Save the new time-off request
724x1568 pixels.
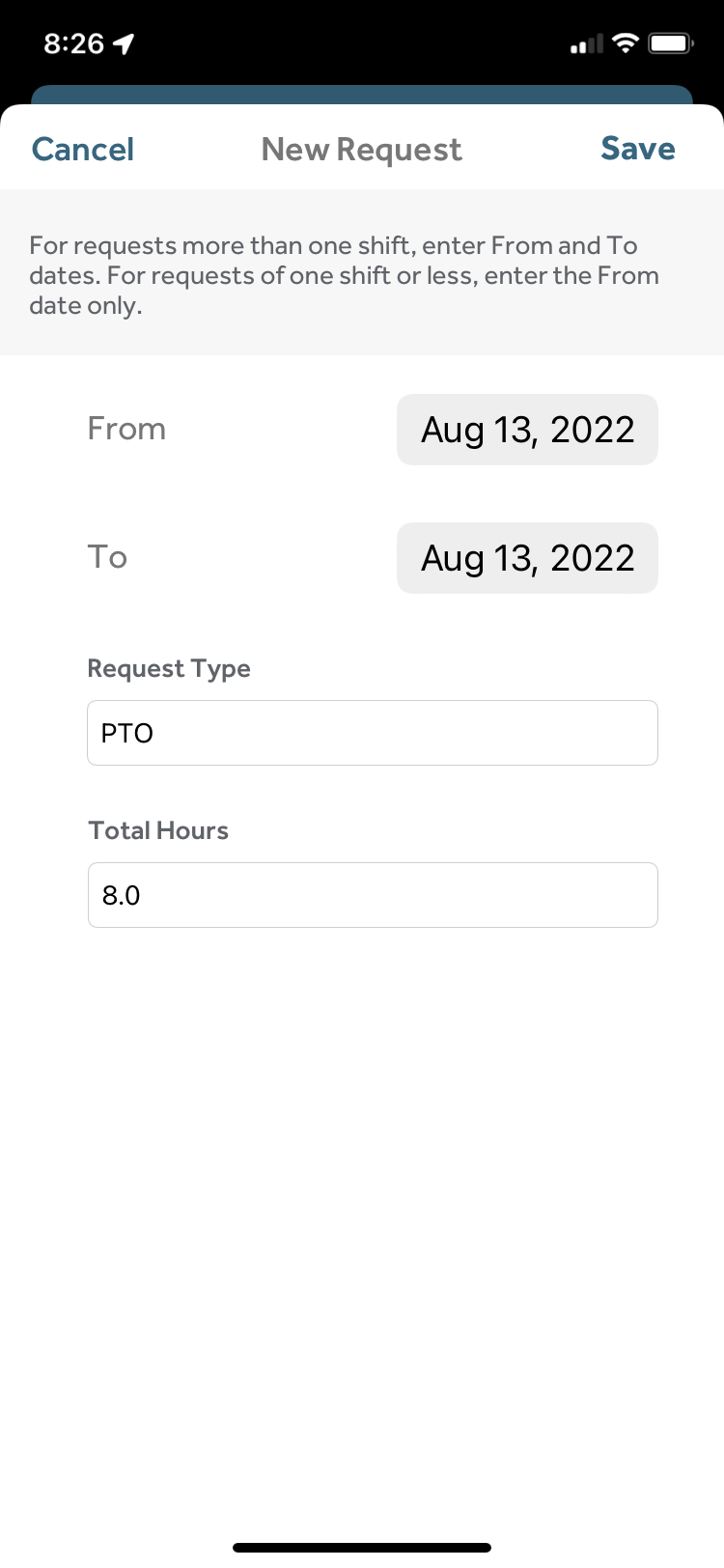(x=637, y=149)
